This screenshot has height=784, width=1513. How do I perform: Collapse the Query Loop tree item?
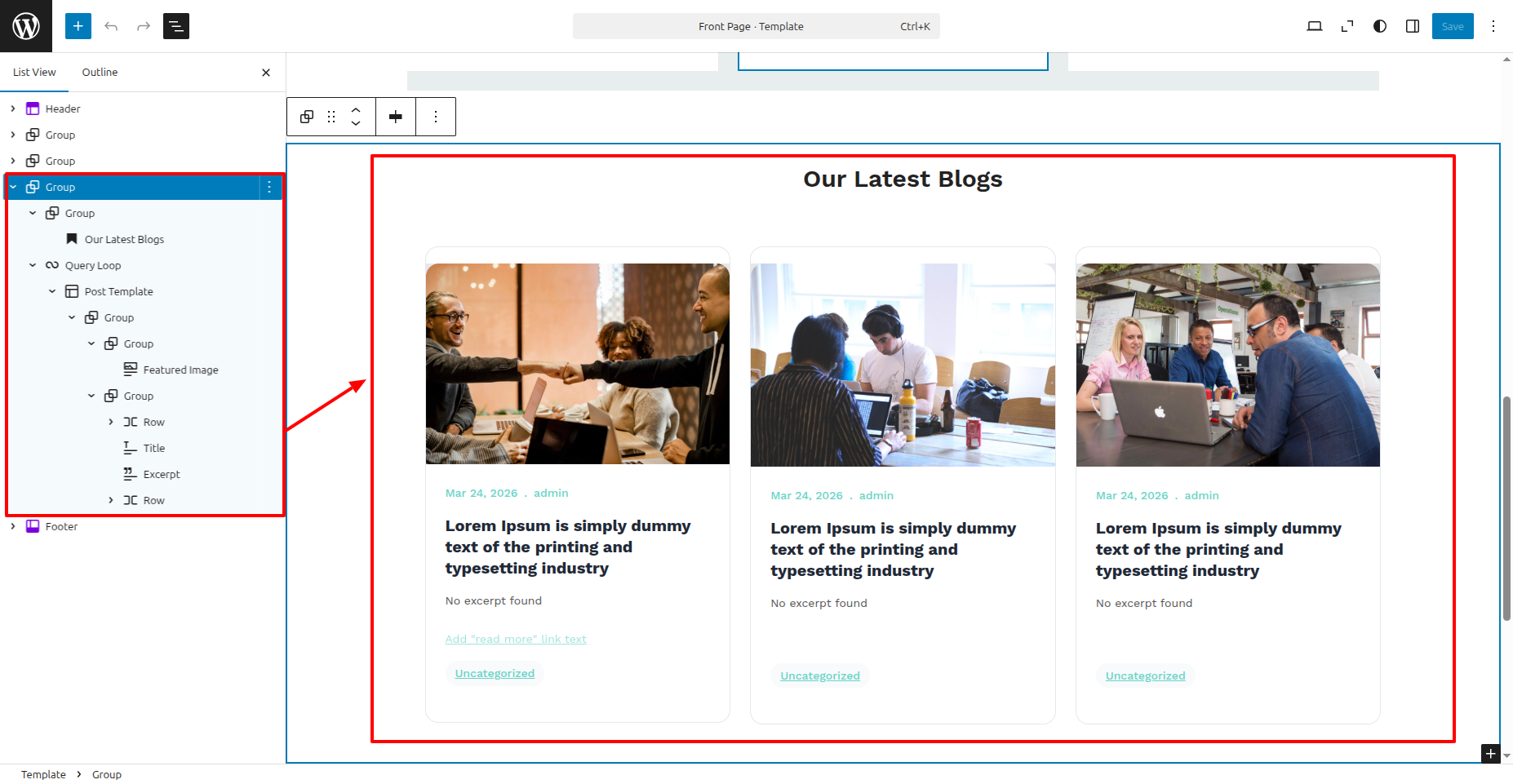(33, 265)
